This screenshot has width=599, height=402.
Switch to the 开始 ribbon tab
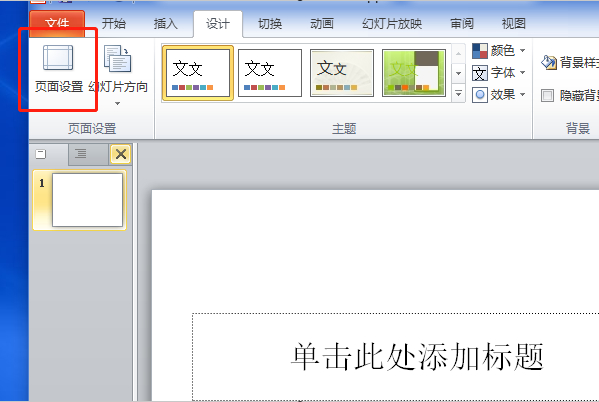pyautogui.click(x=113, y=24)
